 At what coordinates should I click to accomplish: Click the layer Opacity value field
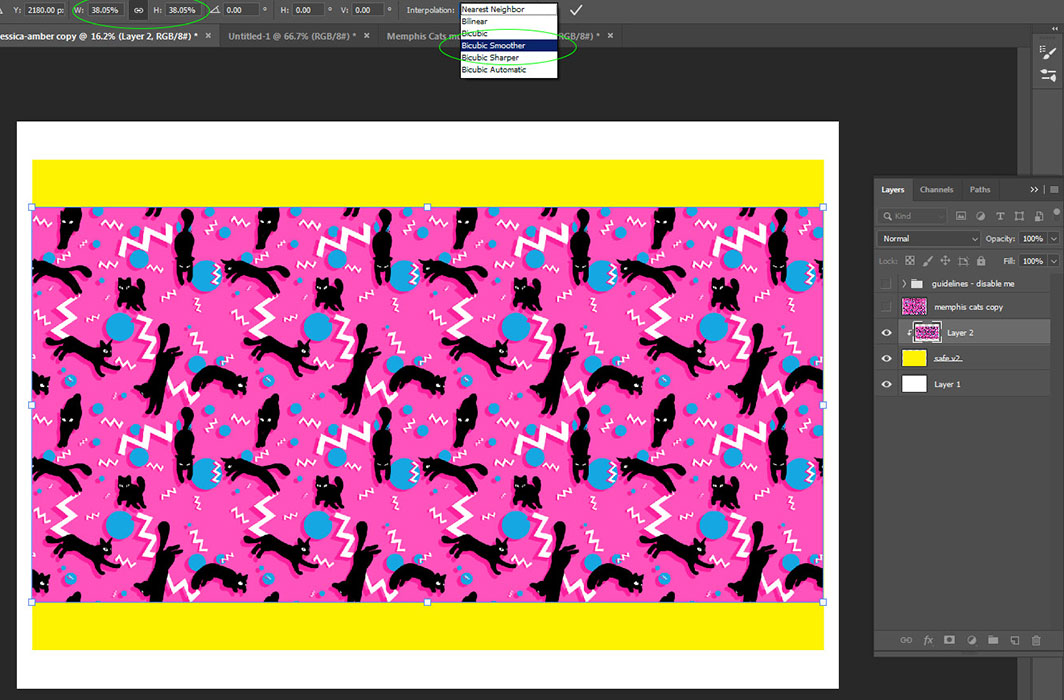[x=1033, y=239]
